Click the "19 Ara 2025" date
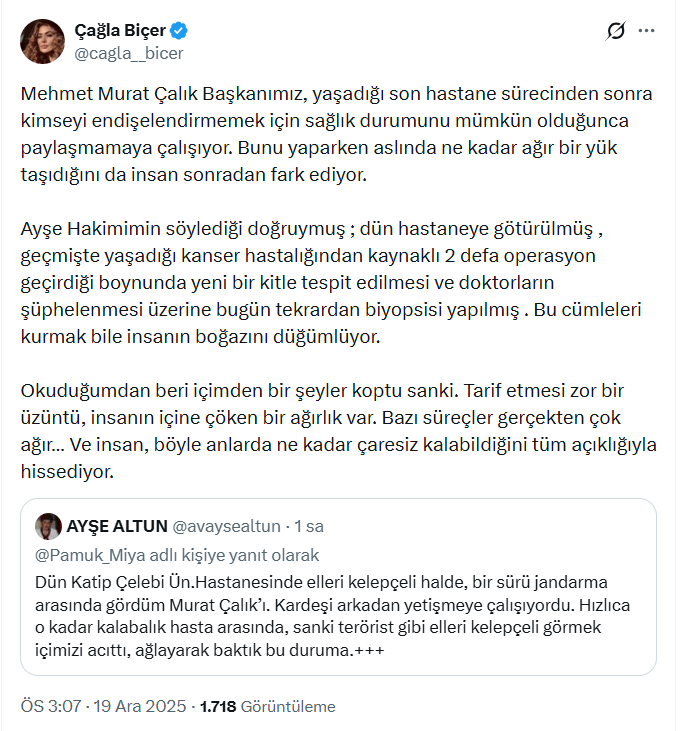 point(139,706)
